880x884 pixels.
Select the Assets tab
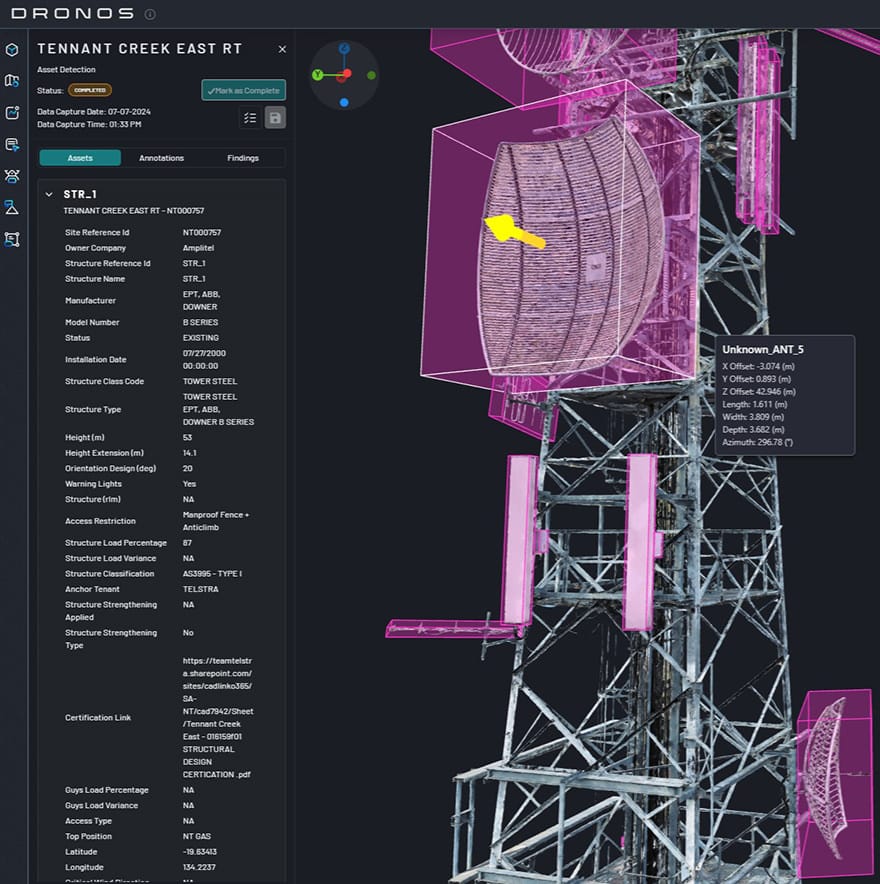80,158
